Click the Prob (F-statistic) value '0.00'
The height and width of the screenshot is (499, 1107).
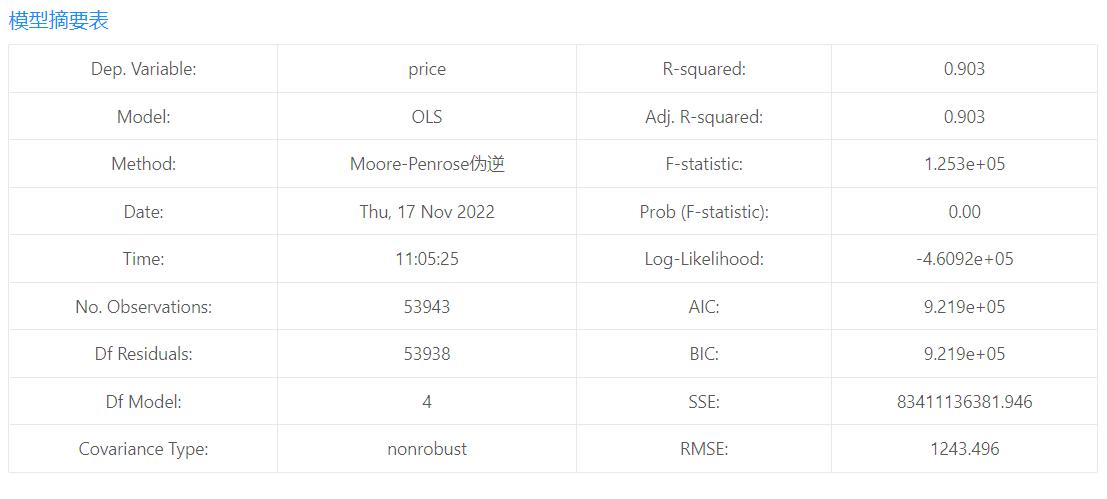click(964, 212)
